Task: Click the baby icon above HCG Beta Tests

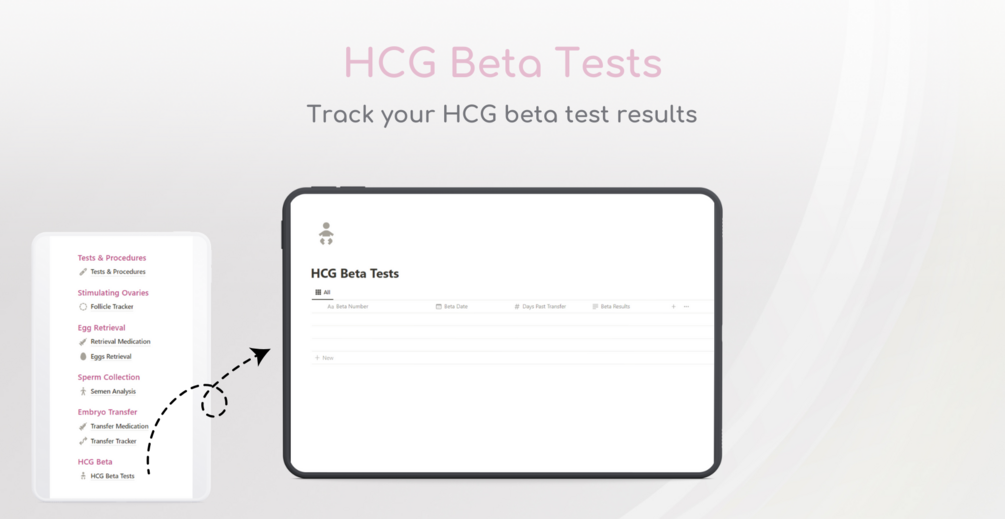Action: pos(326,234)
